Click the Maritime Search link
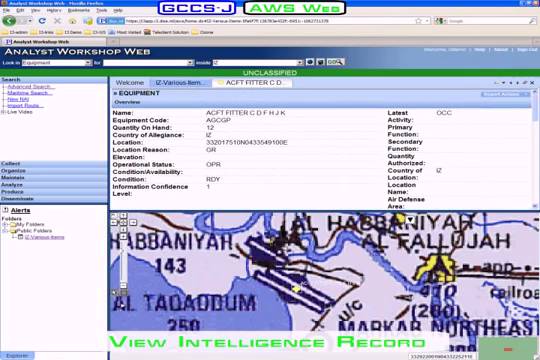The width and height of the screenshot is (540, 360). click(x=30, y=93)
